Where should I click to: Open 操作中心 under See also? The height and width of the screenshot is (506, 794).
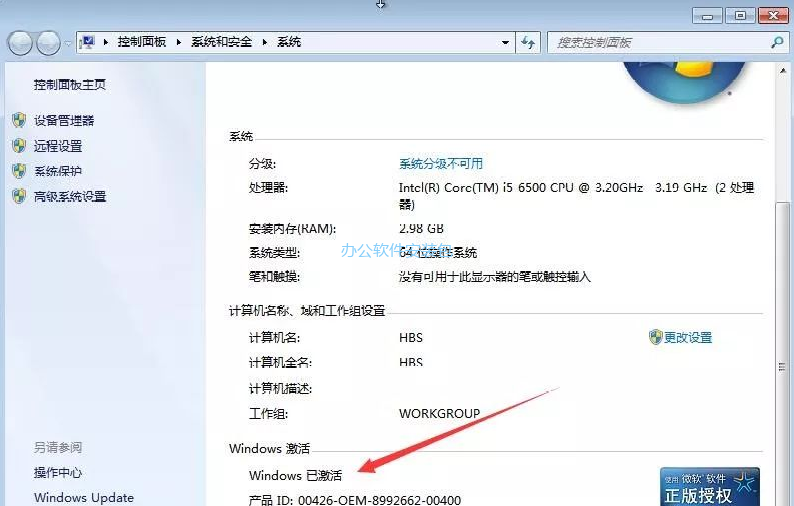tap(58, 473)
